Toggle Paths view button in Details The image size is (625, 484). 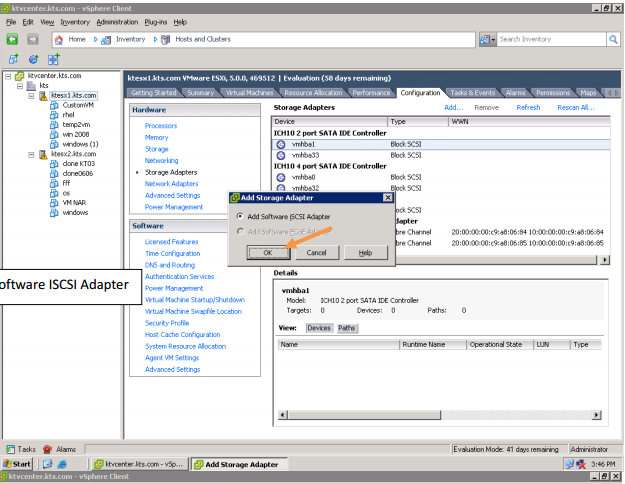pos(347,328)
